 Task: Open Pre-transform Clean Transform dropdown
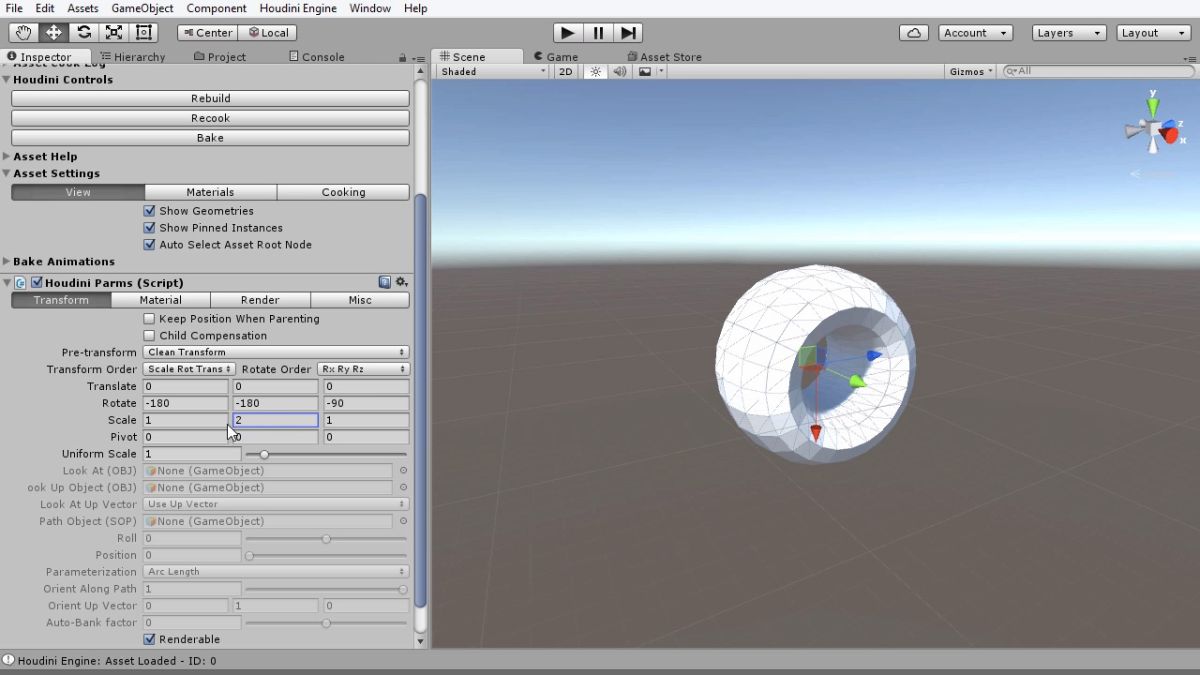[276, 352]
